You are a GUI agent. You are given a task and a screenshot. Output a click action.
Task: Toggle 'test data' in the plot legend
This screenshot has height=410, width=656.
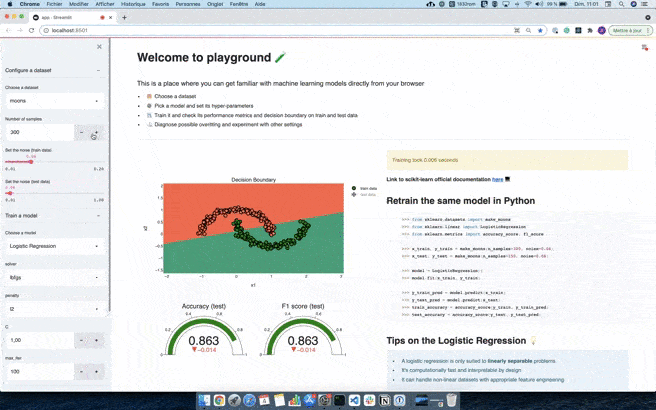[x=365, y=195]
